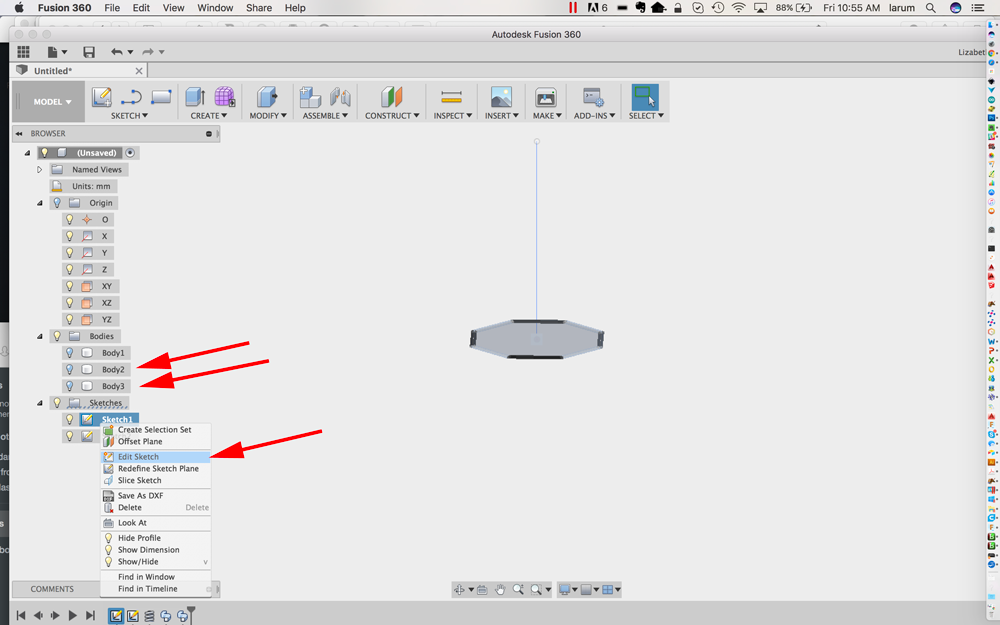Image resolution: width=1000 pixels, height=625 pixels.
Task: Toggle visibility of XZ plane
Action: [x=70, y=303]
